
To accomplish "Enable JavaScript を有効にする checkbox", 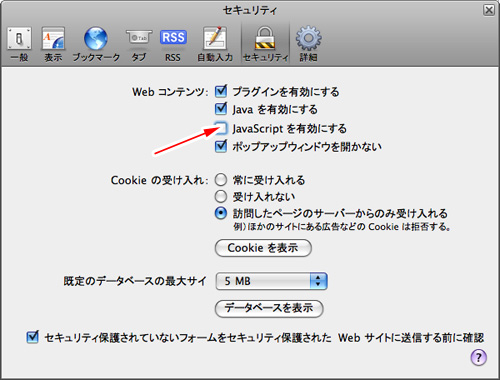I will point(221,128).
